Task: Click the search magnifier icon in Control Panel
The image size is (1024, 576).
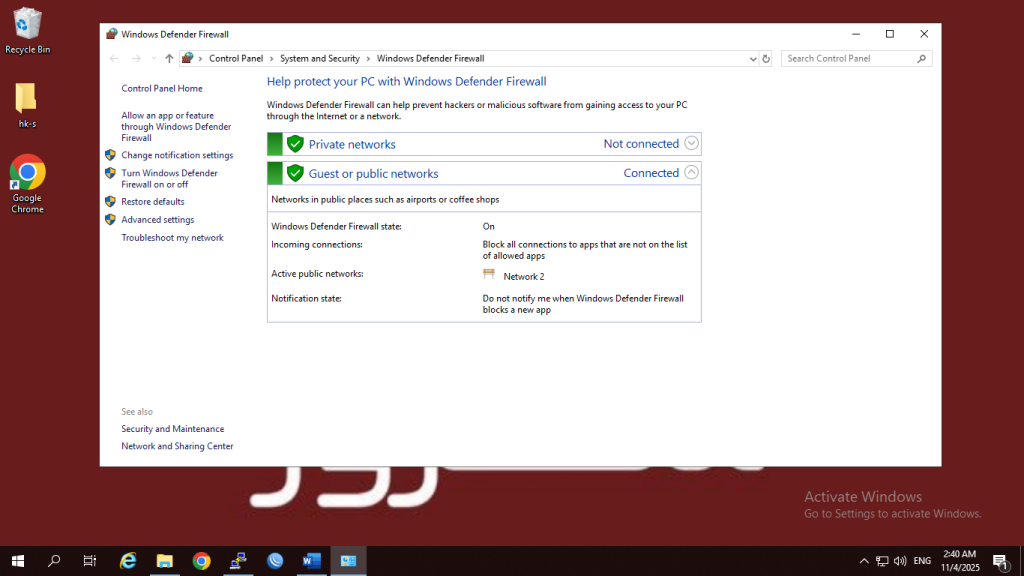Action: click(922, 59)
